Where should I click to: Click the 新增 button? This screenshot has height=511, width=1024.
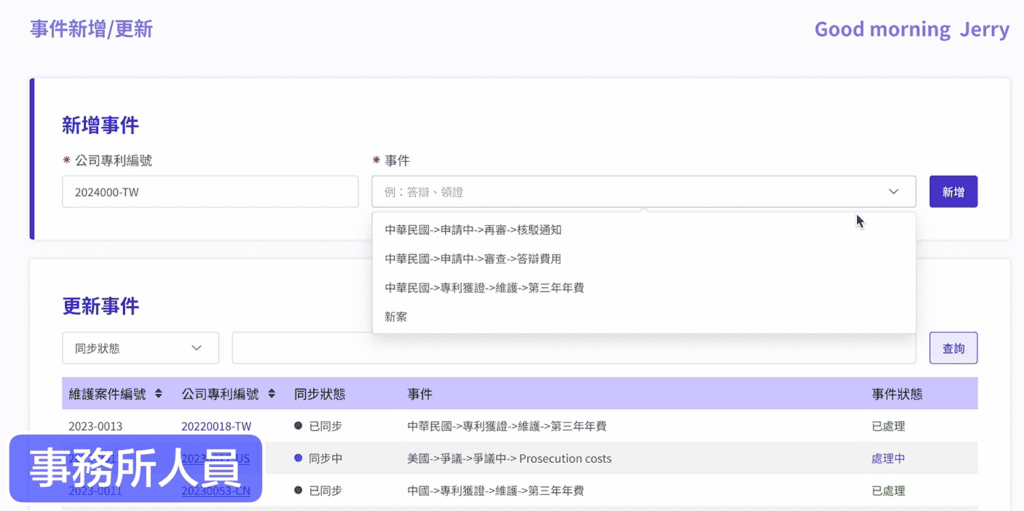[x=953, y=192]
